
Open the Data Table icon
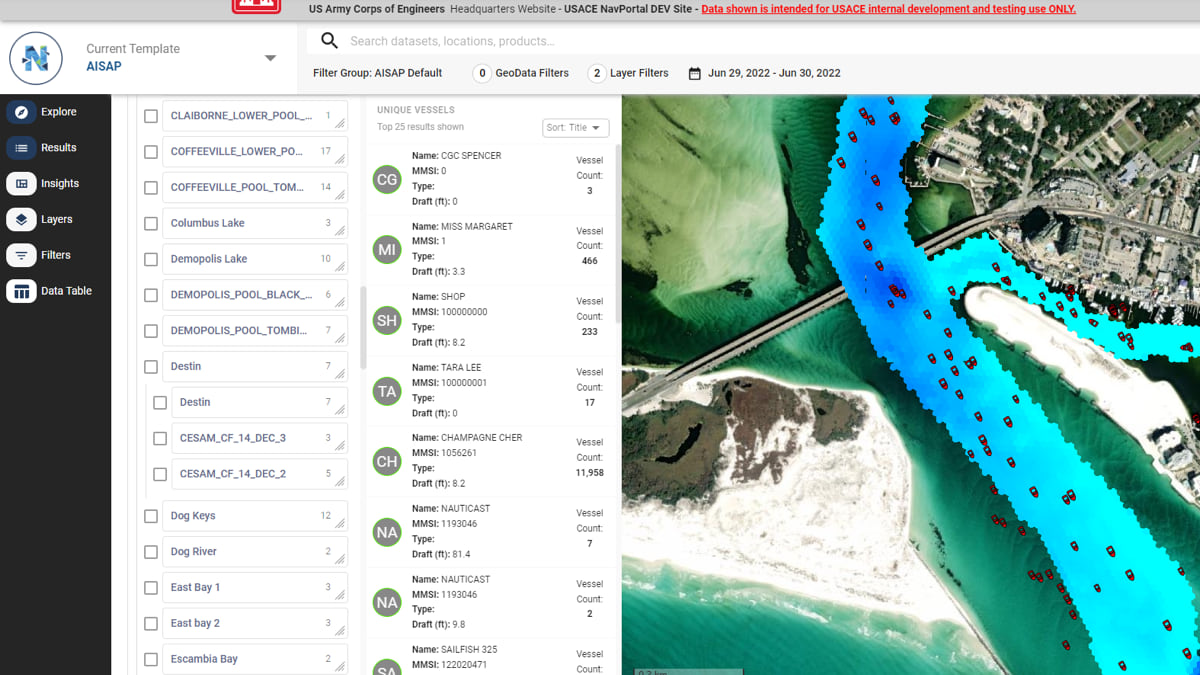point(21,291)
